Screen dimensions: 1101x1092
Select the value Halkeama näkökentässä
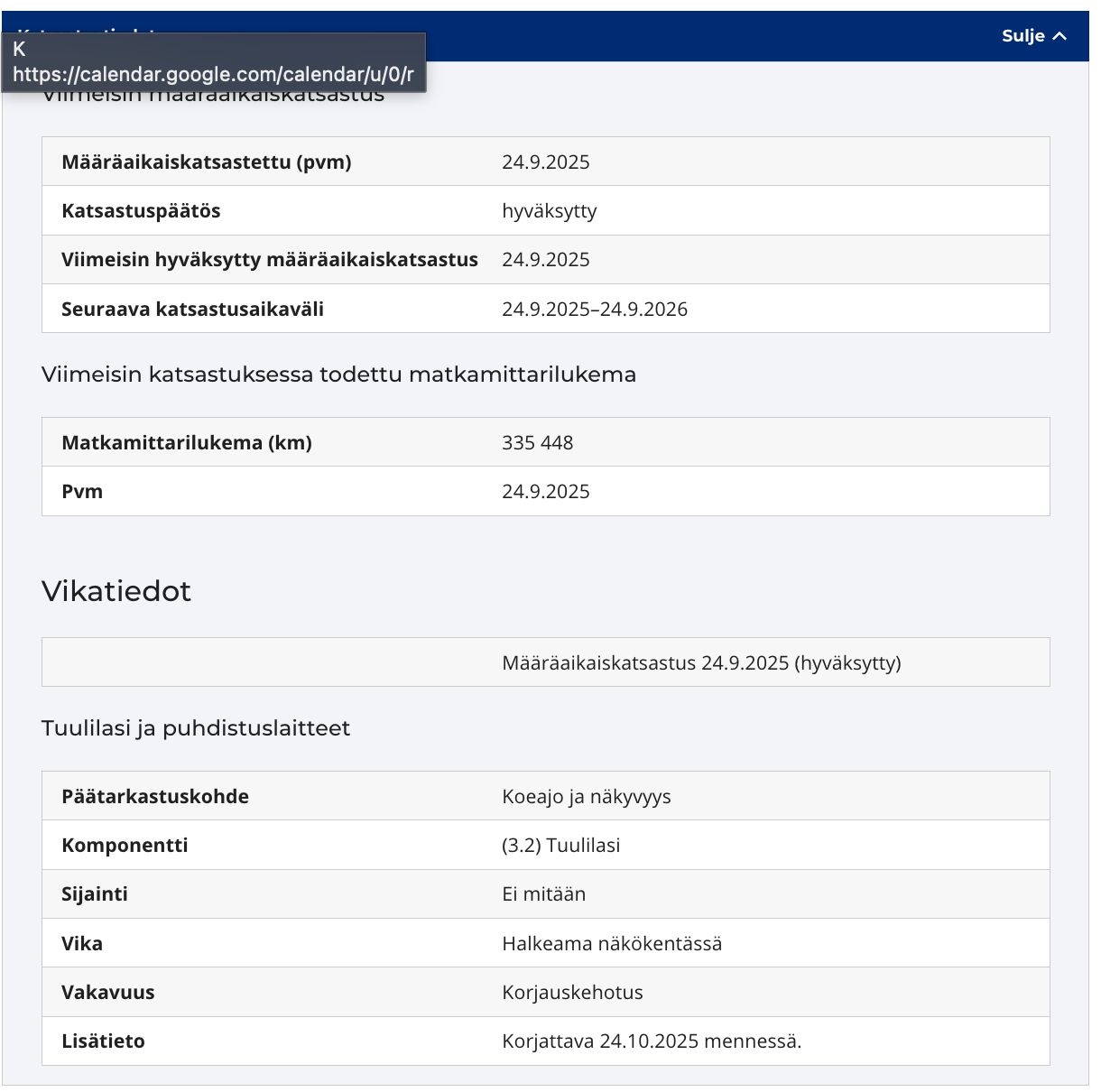(612, 944)
